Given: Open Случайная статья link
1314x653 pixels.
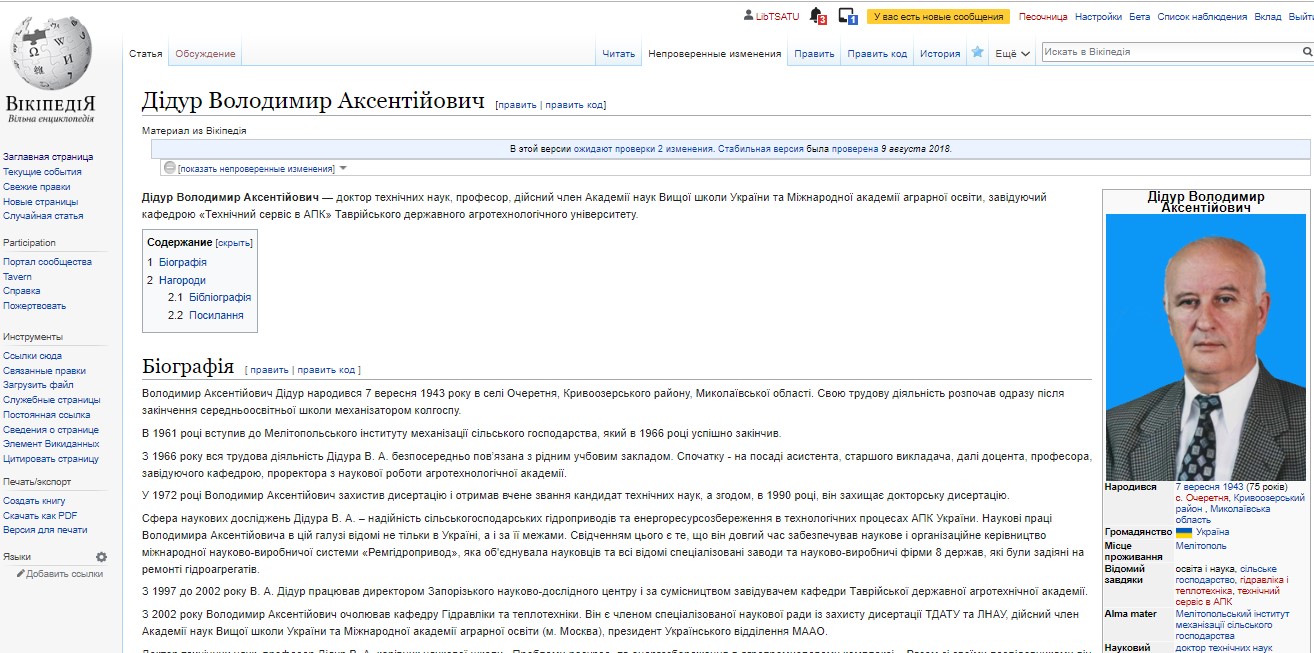Looking at the screenshot, I should point(43,216).
